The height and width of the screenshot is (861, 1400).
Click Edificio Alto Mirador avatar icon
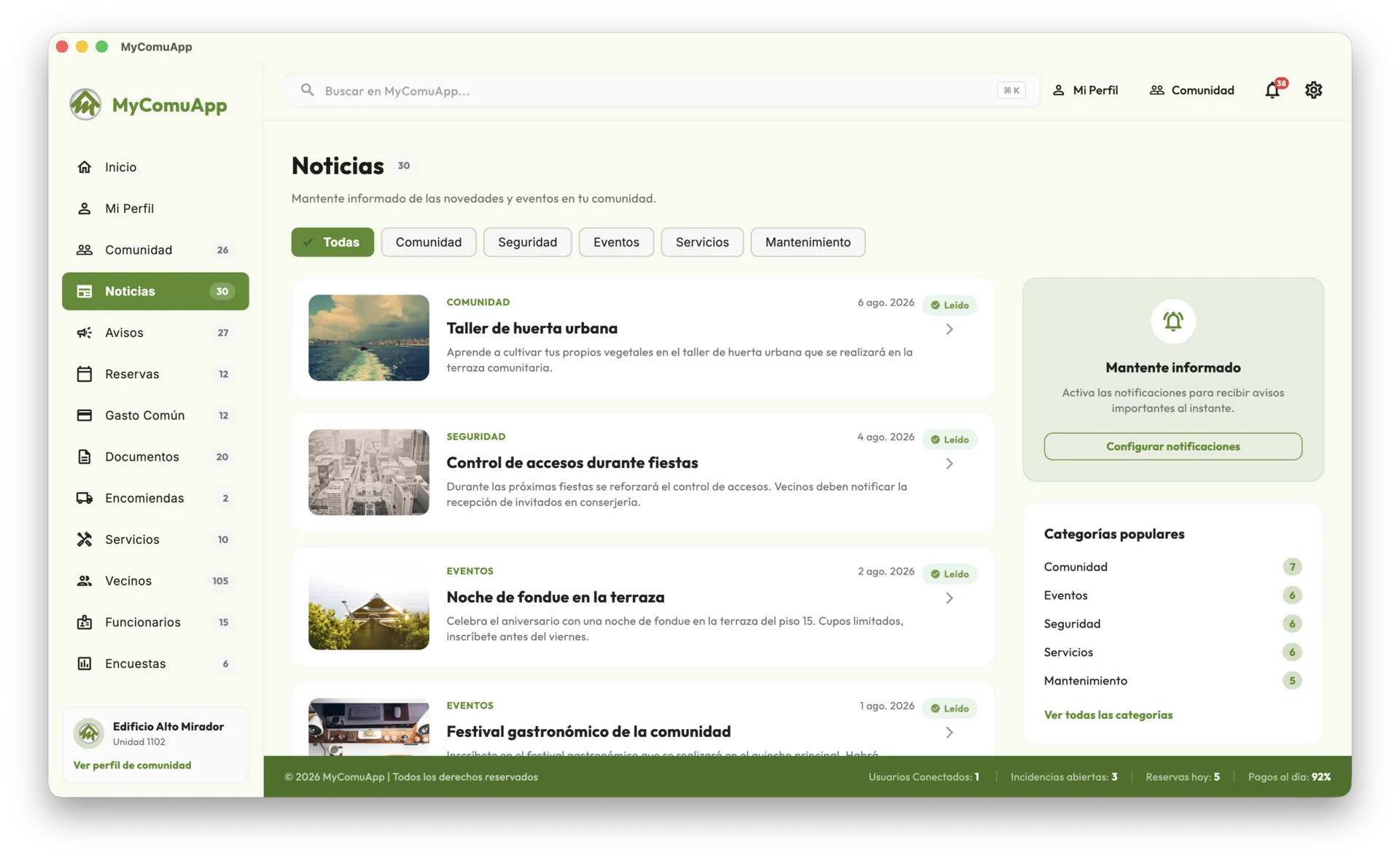(x=89, y=733)
